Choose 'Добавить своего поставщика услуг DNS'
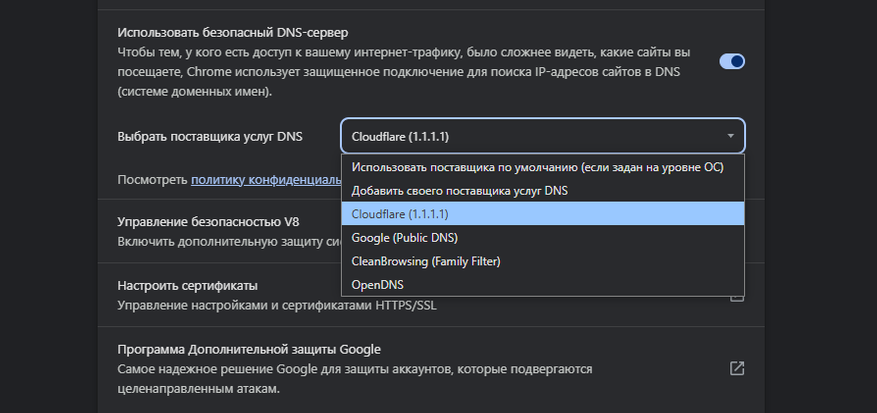The width and height of the screenshot is (877, 413). [x=459, y=190]
